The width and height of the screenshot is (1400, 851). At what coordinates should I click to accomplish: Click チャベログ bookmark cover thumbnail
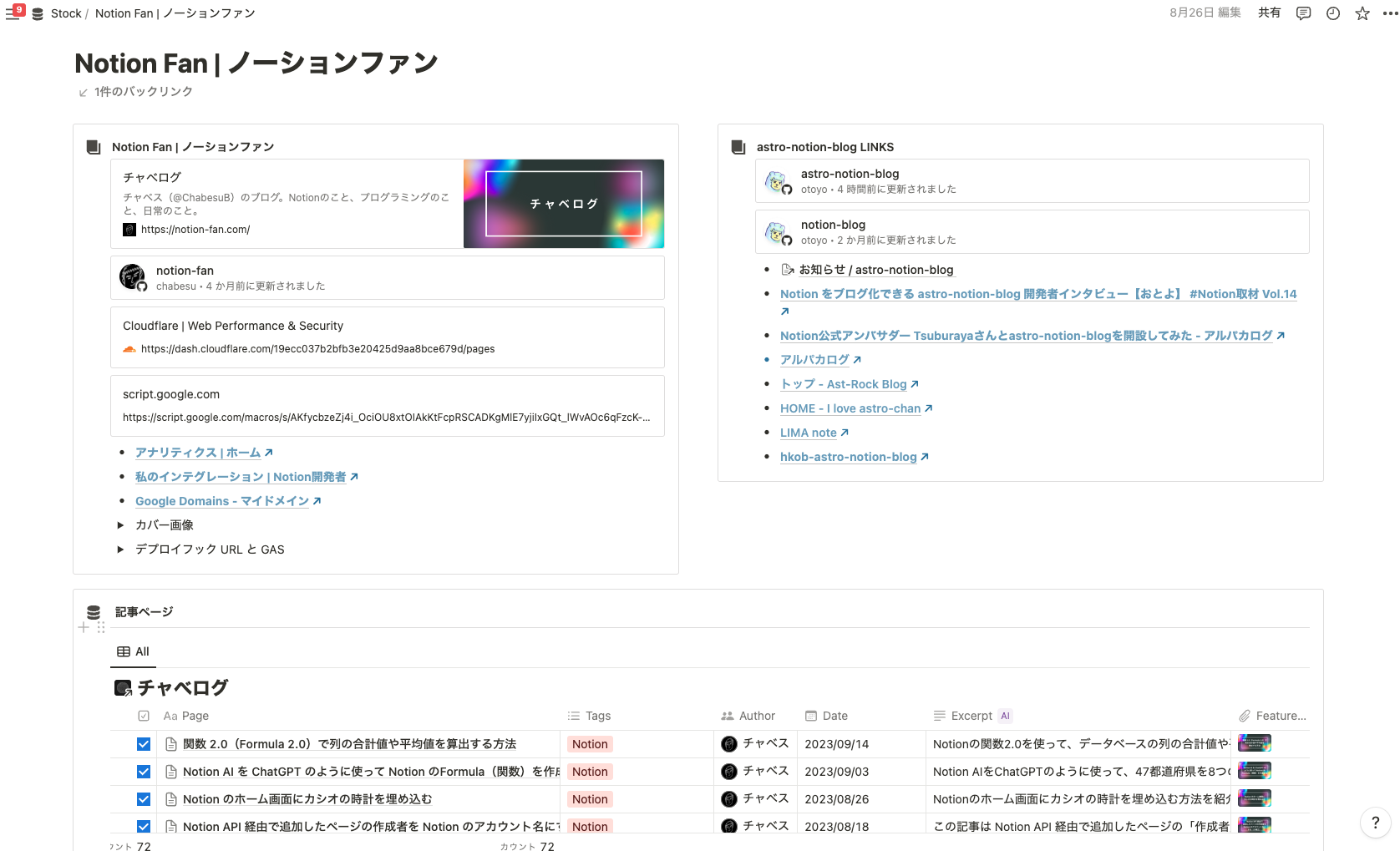564,204
